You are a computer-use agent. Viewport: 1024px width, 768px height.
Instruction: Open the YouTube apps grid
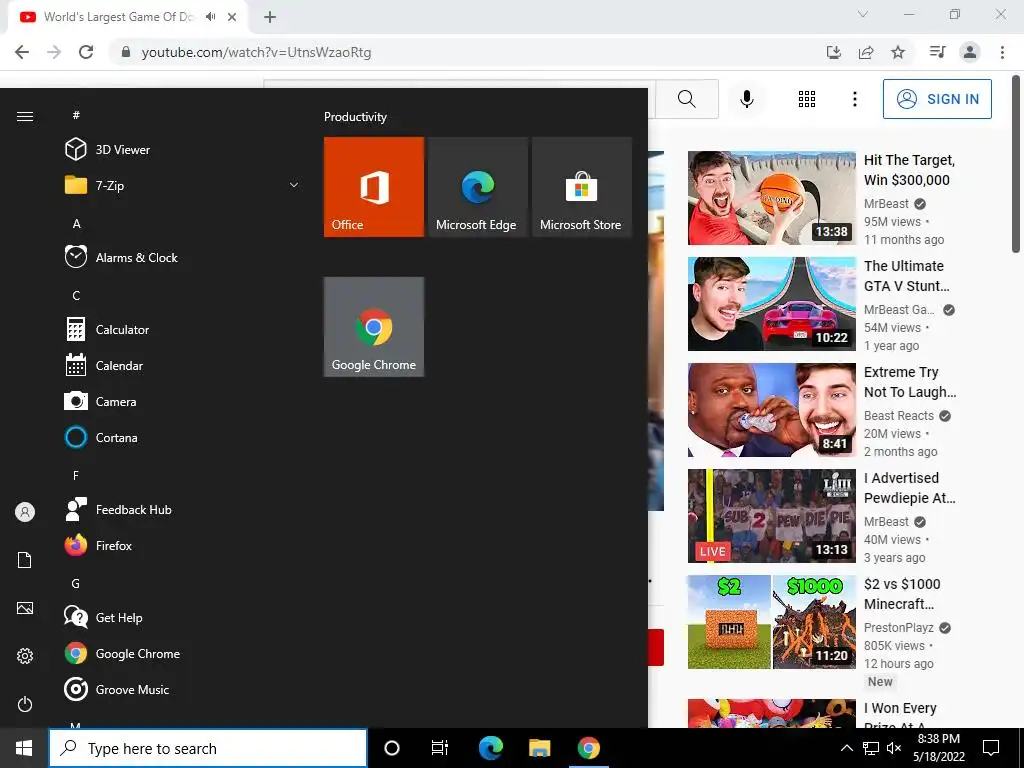807,99
